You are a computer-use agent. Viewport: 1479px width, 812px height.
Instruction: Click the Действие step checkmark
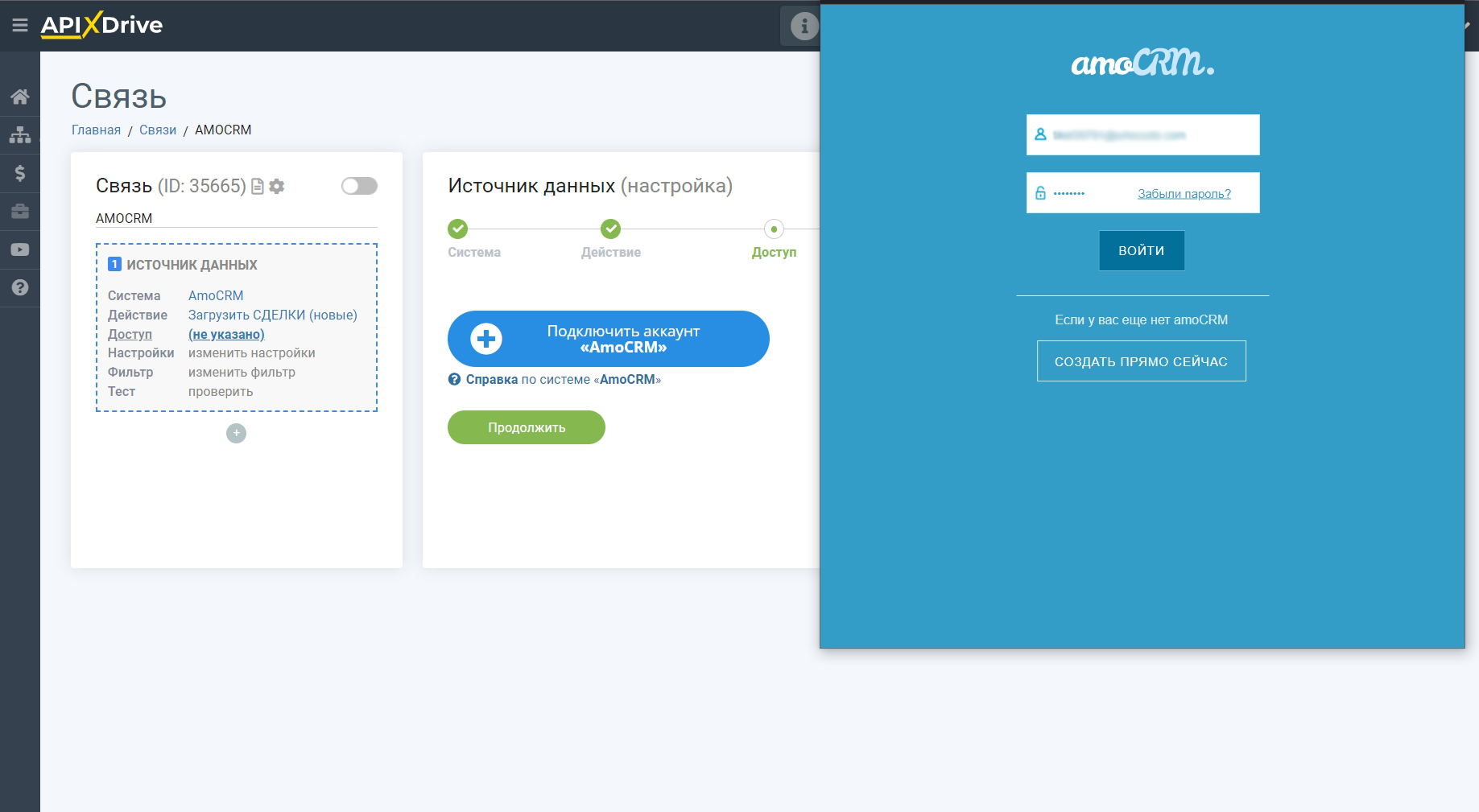[611, 229]
